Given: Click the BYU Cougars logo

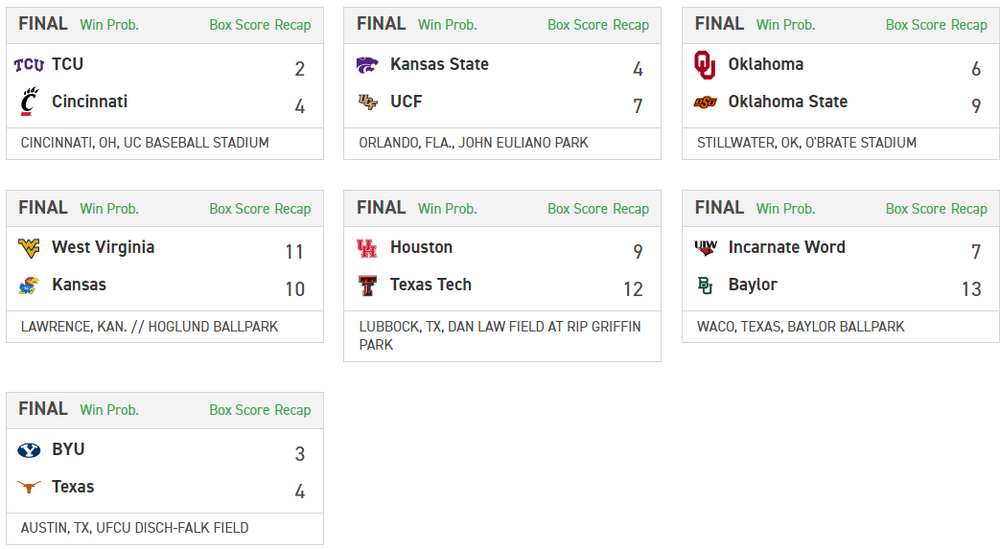Looking at the screenshot, I should 29,450.
